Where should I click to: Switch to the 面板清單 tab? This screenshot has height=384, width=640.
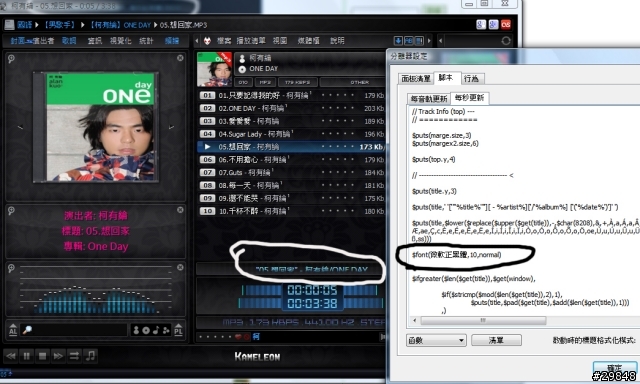(416, 79)
